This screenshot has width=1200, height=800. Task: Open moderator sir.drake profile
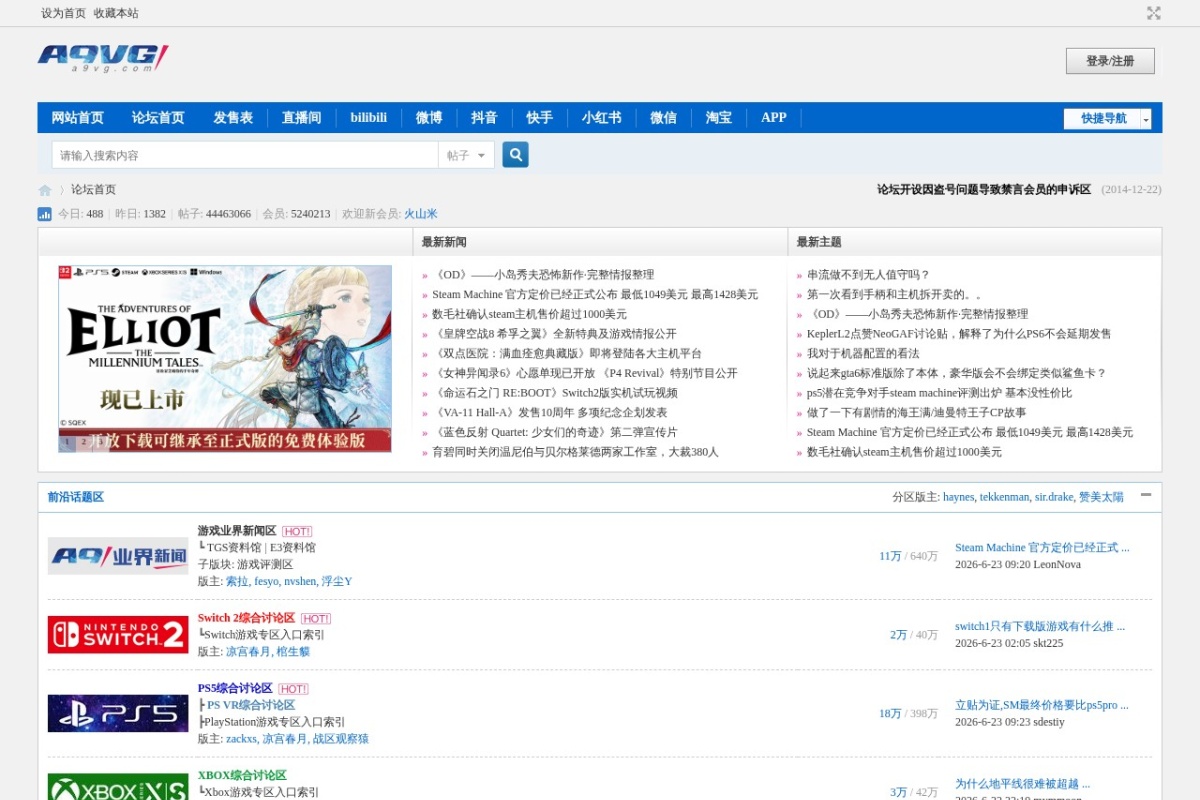(1054, 497)
